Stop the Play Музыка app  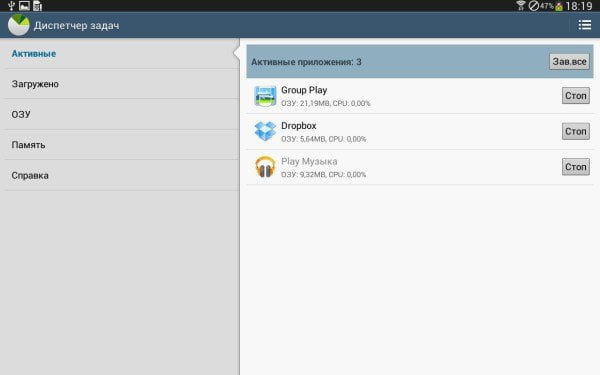576,167
